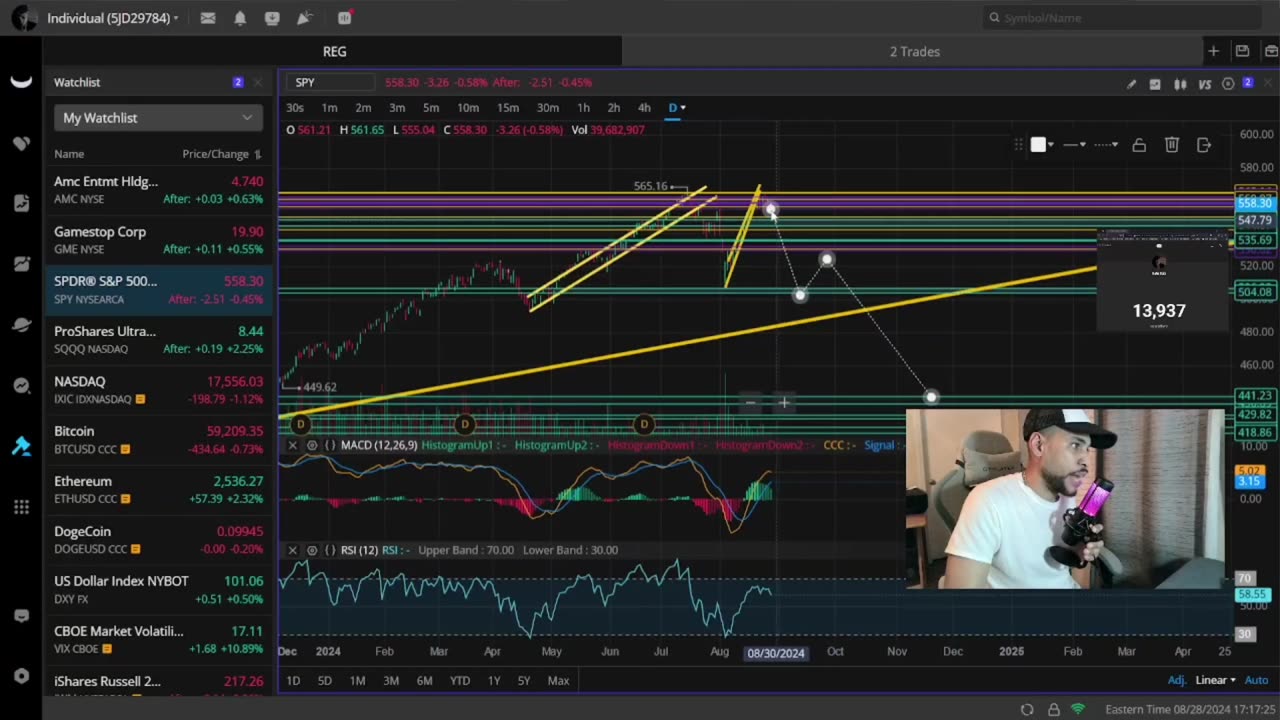Click the SPY symbol field in chart
1280x720 pixels.
point(333,83)
